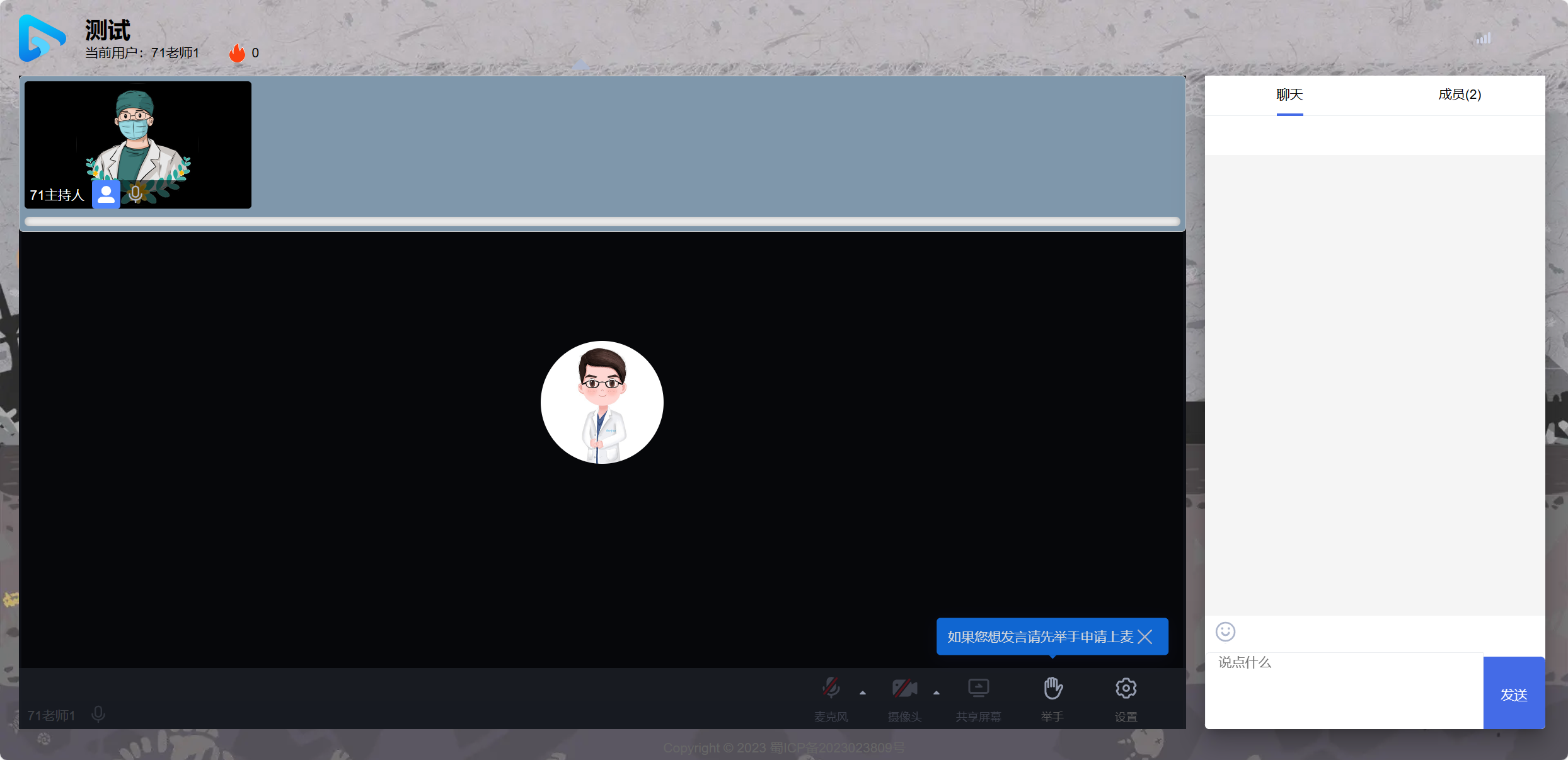Click the 发送 send button

pyautogui.click(x=1514, y=693)
